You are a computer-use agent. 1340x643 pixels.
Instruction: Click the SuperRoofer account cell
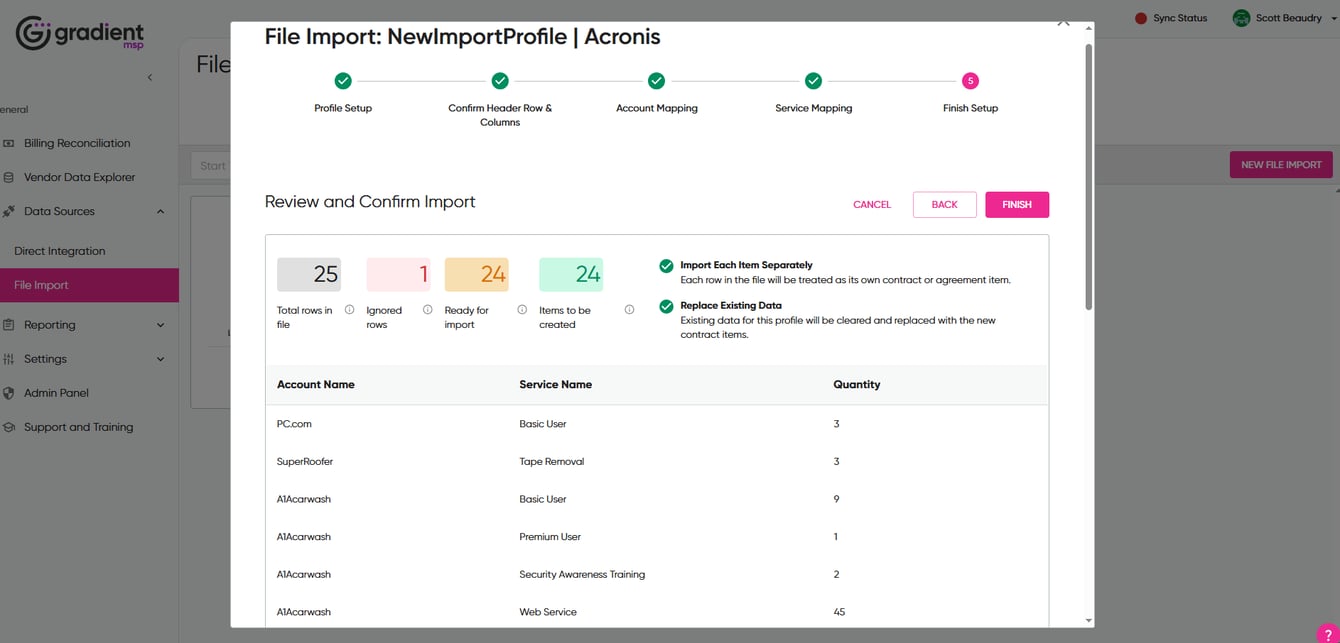(x=305, y=462)
